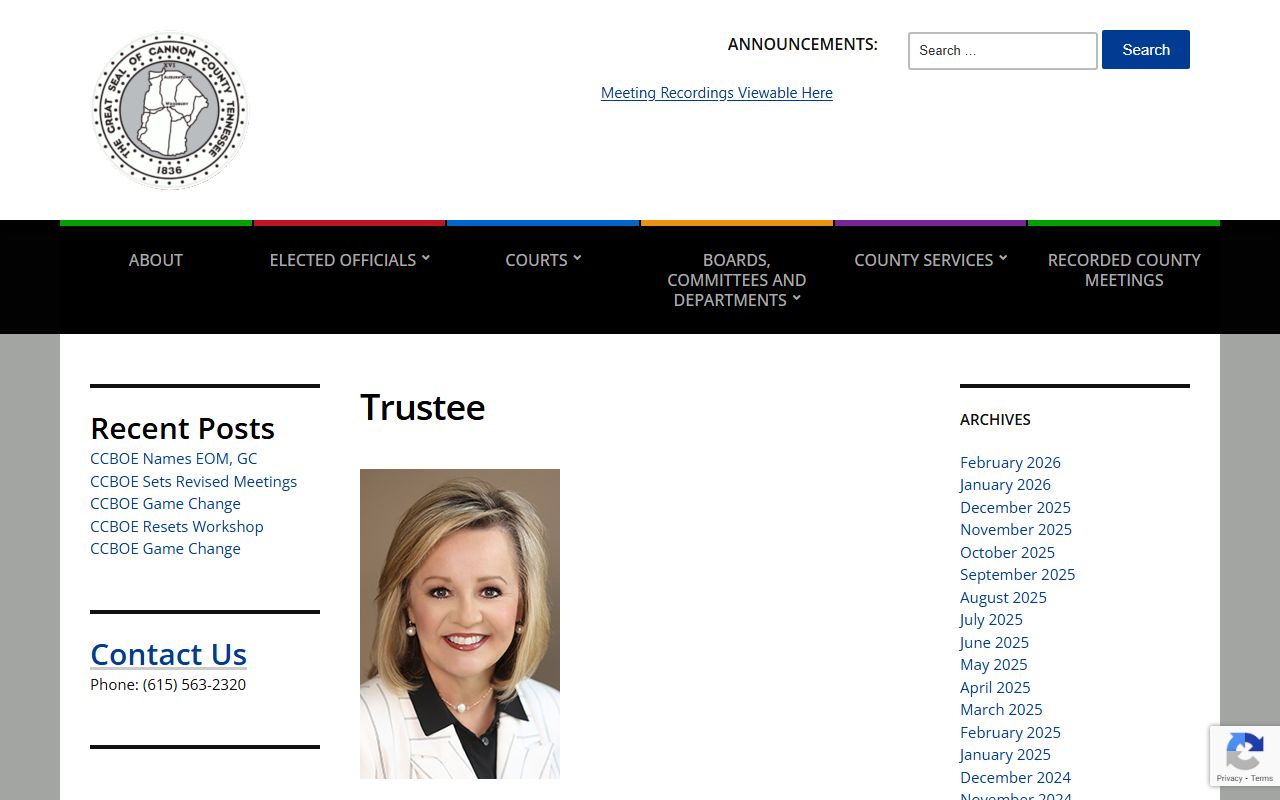The height and width of the screenshot is (800, 1280).
Task: Open the April 2025 archive
Action: 995,688
